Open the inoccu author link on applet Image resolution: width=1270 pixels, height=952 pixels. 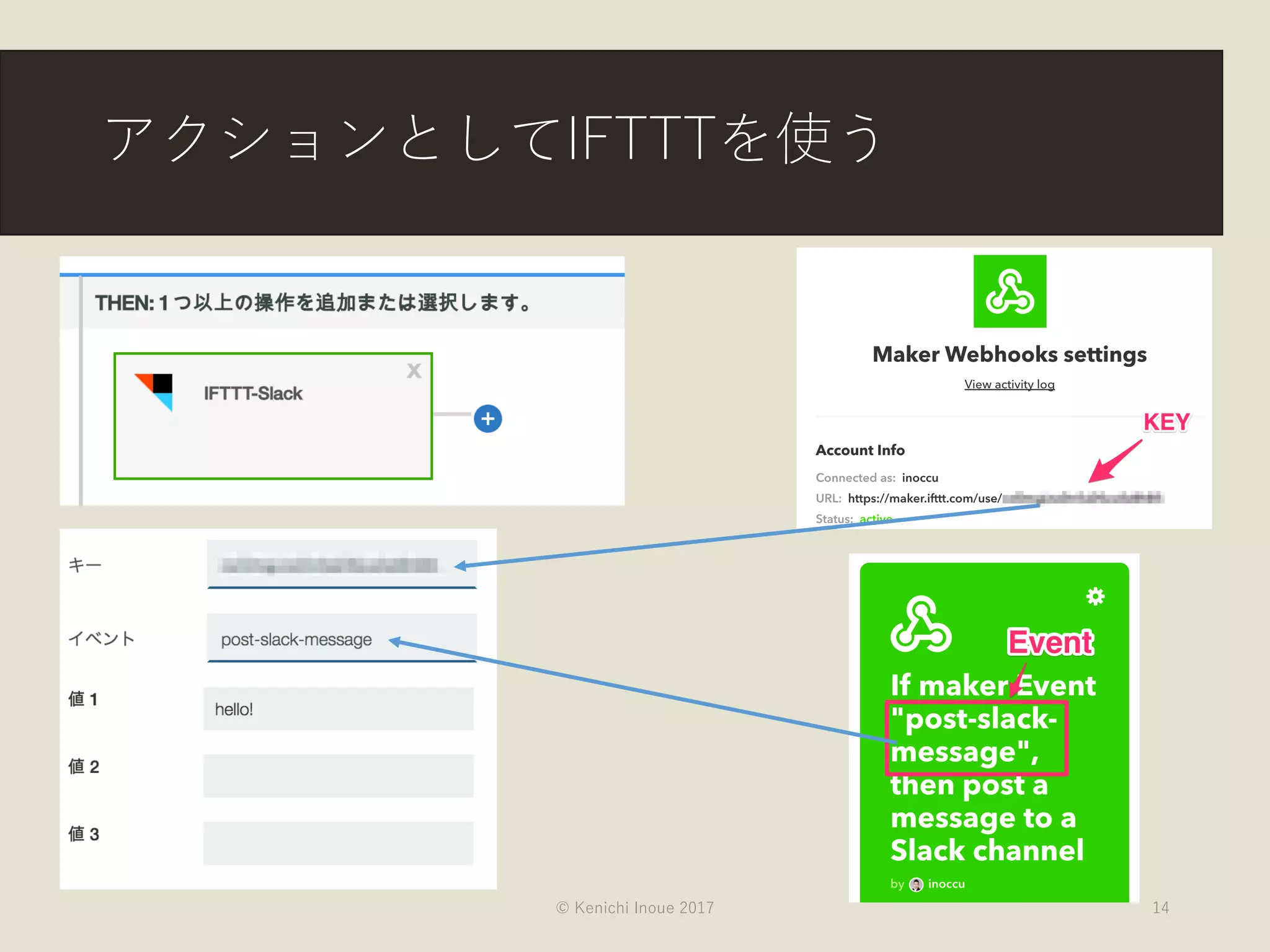(x=946, y=884)
